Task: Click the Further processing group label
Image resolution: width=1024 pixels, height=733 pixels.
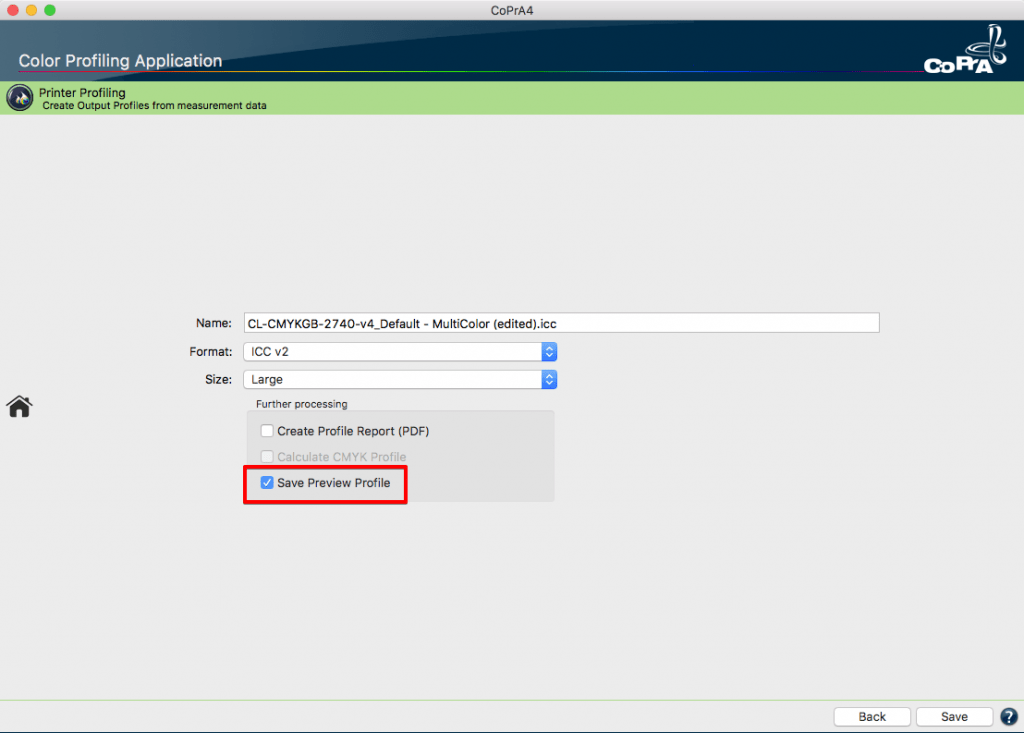Action: 302,404
